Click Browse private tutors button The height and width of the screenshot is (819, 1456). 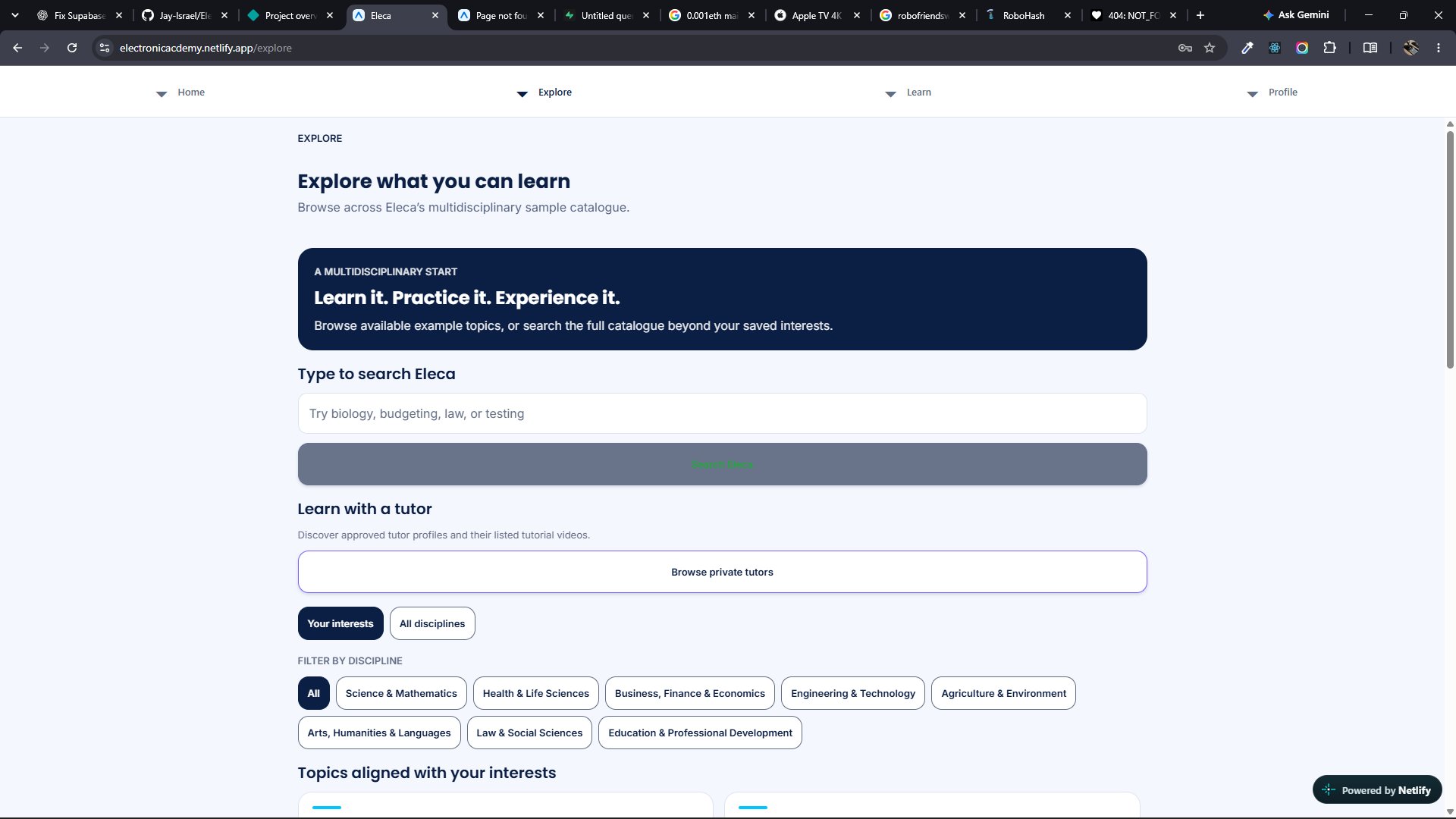(x=722, y=572)
